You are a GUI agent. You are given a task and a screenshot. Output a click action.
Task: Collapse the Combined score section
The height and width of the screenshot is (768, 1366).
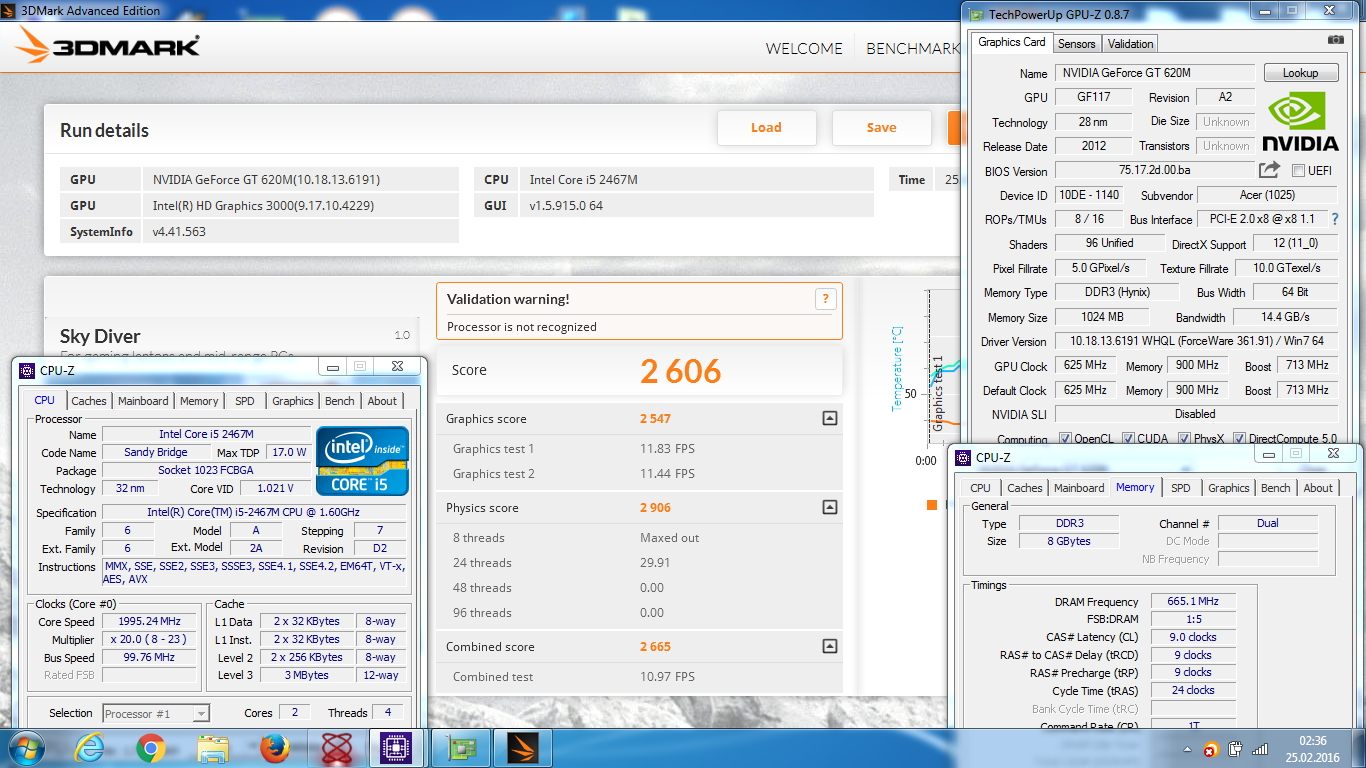tap(829, 647)
